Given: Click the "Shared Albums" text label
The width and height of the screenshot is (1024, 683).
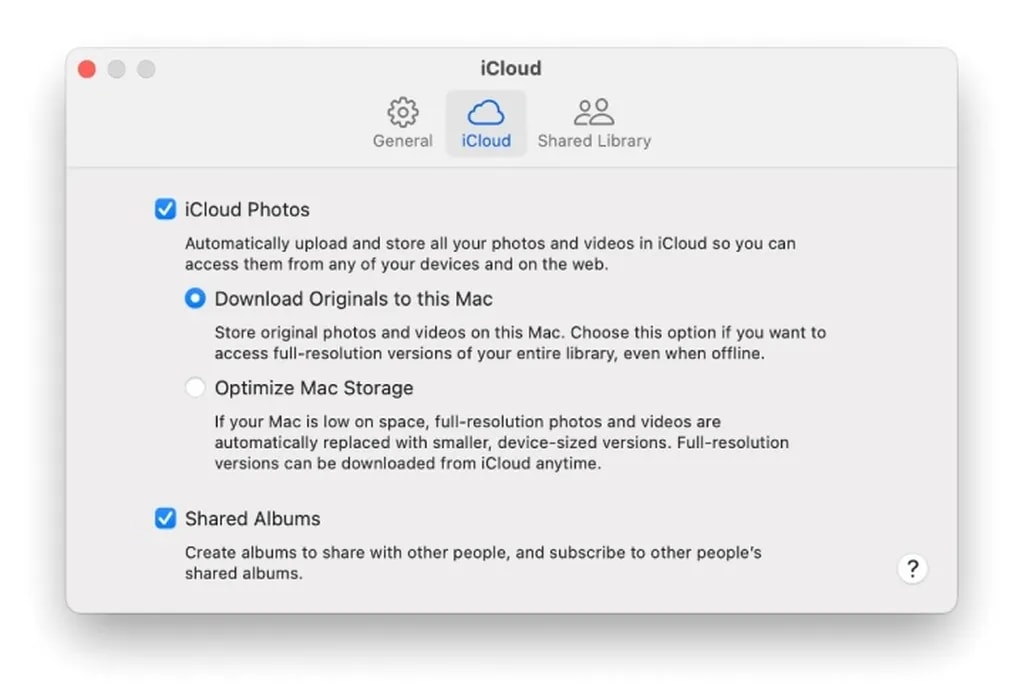Looking at the screenshot, I should tap(251, 519).
